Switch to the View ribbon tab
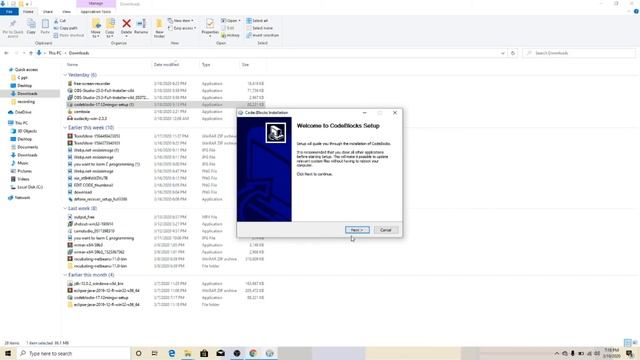 [66, 11]
